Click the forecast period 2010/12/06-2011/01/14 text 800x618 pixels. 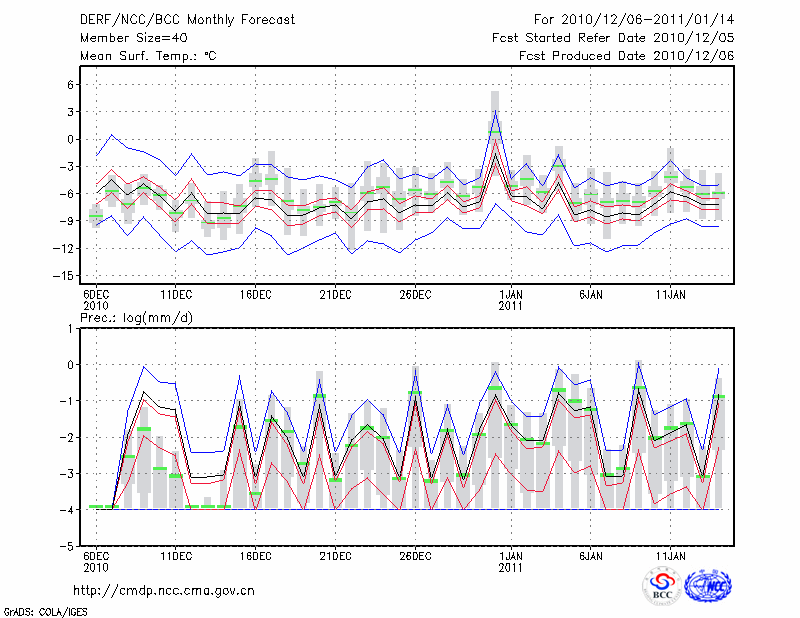[634, 20]
